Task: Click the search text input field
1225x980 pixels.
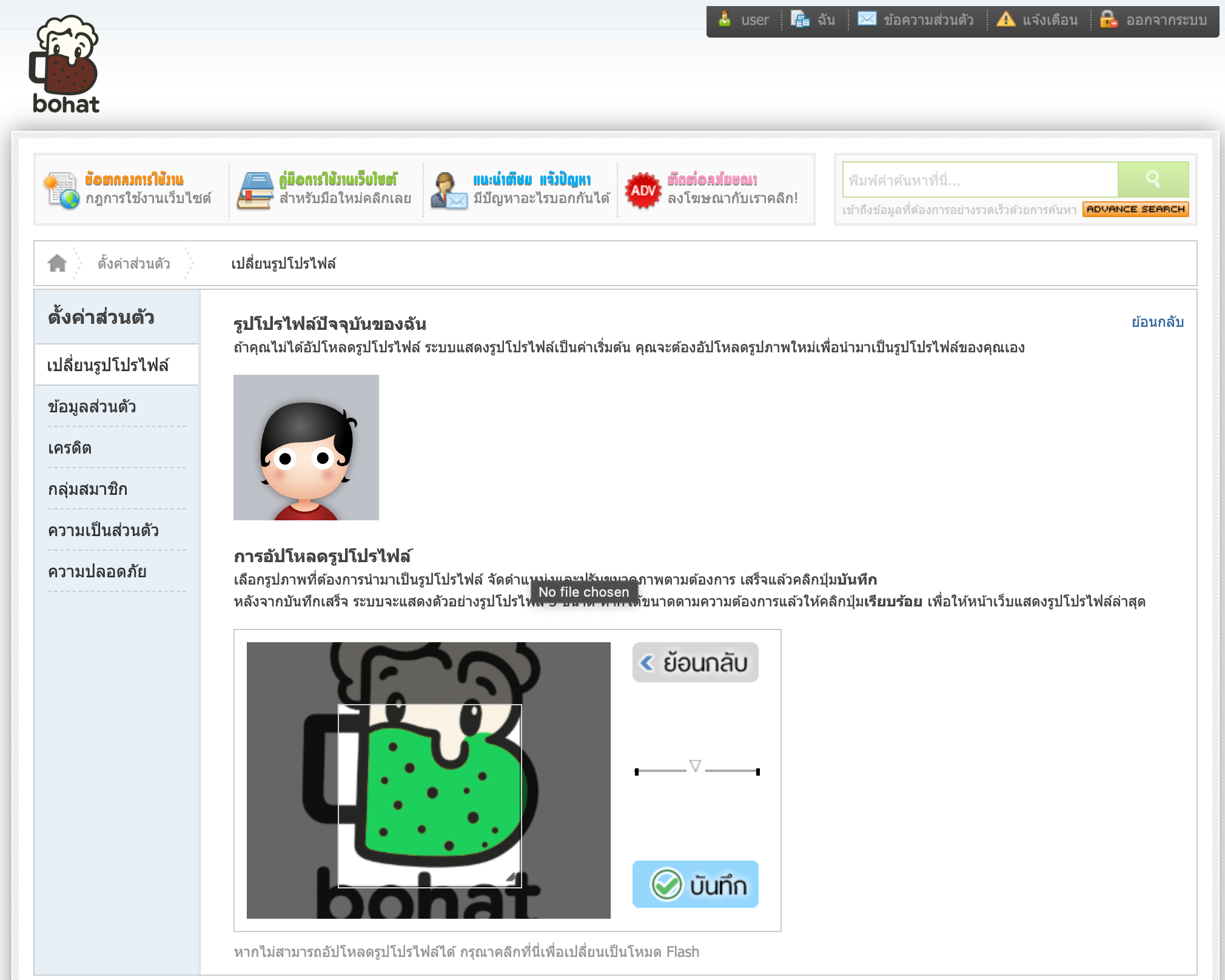Action: (x=979, y=180)
